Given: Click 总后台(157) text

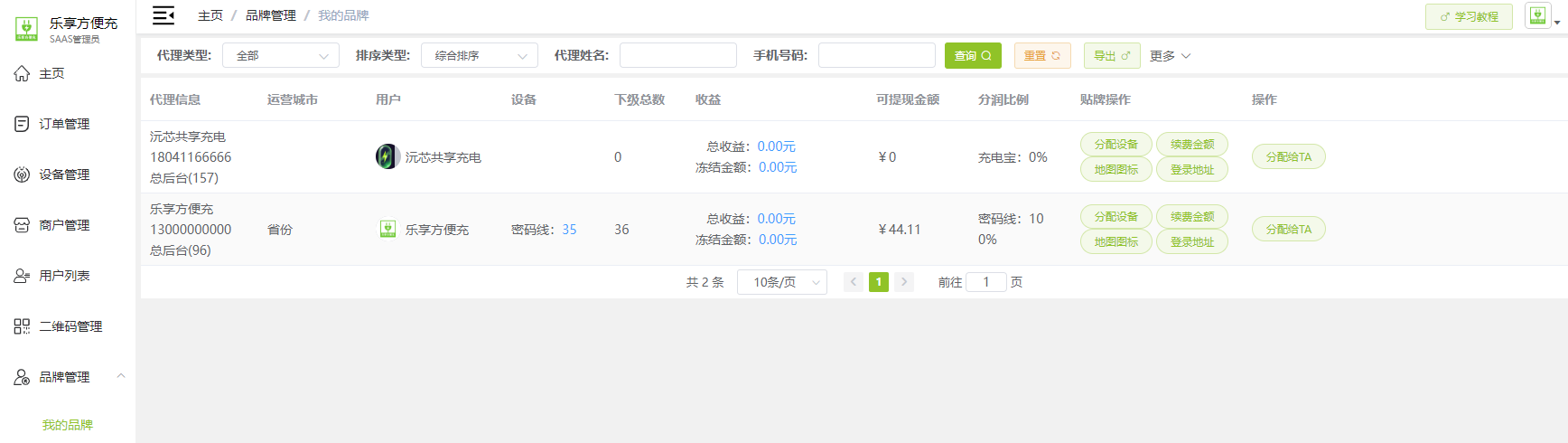Looking at the screenshot, I should coord(184,178).
